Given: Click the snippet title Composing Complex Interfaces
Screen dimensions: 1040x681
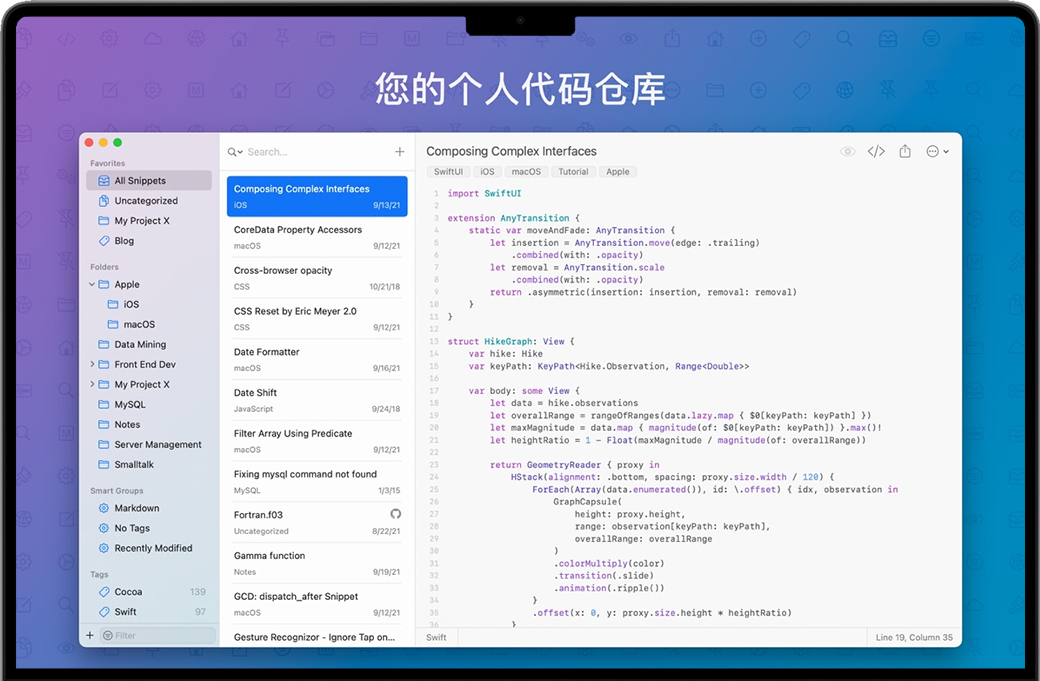Looking at the screenshot, I should coord(511,151).
